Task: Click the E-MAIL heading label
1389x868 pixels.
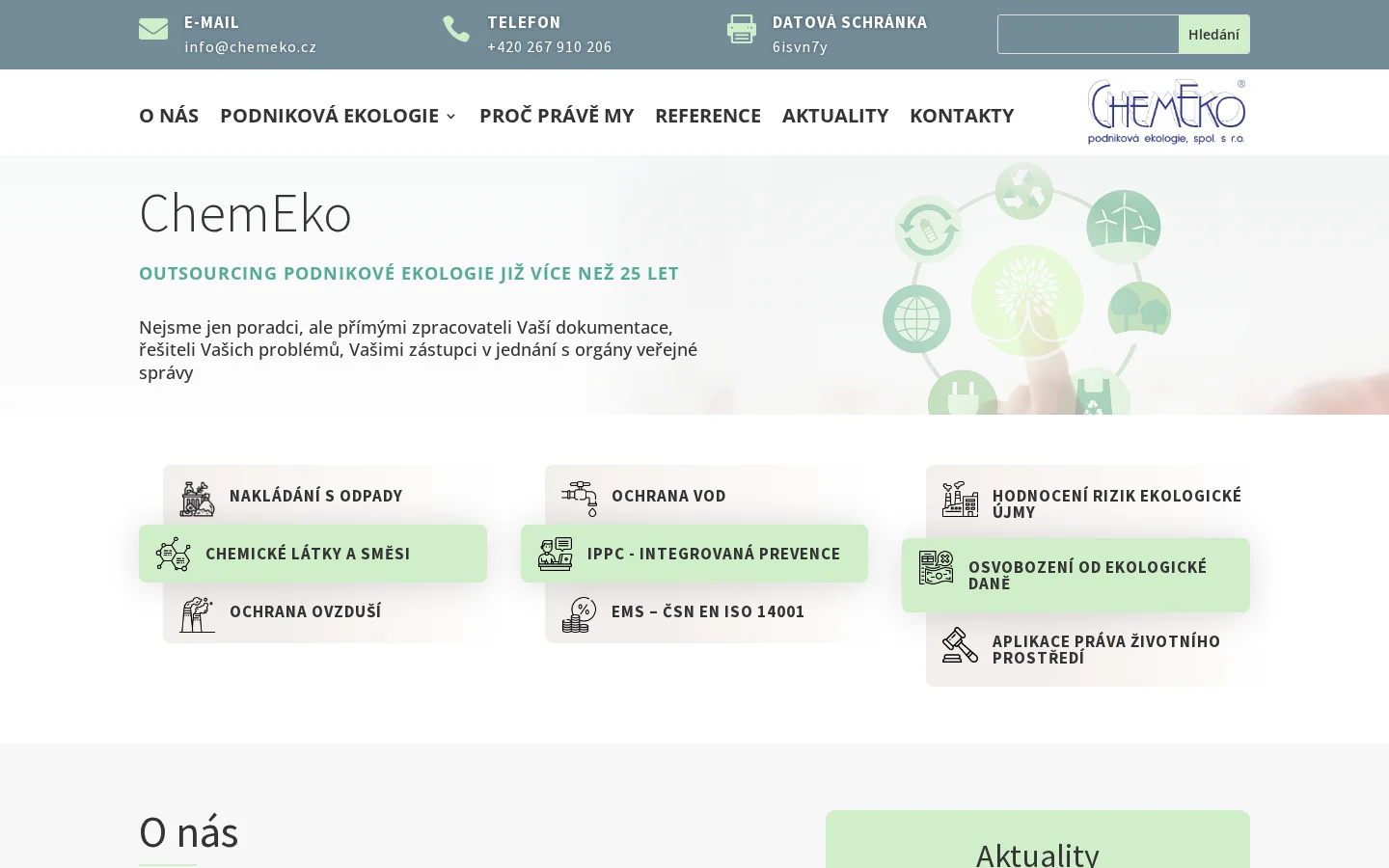Action: [212, 22]
